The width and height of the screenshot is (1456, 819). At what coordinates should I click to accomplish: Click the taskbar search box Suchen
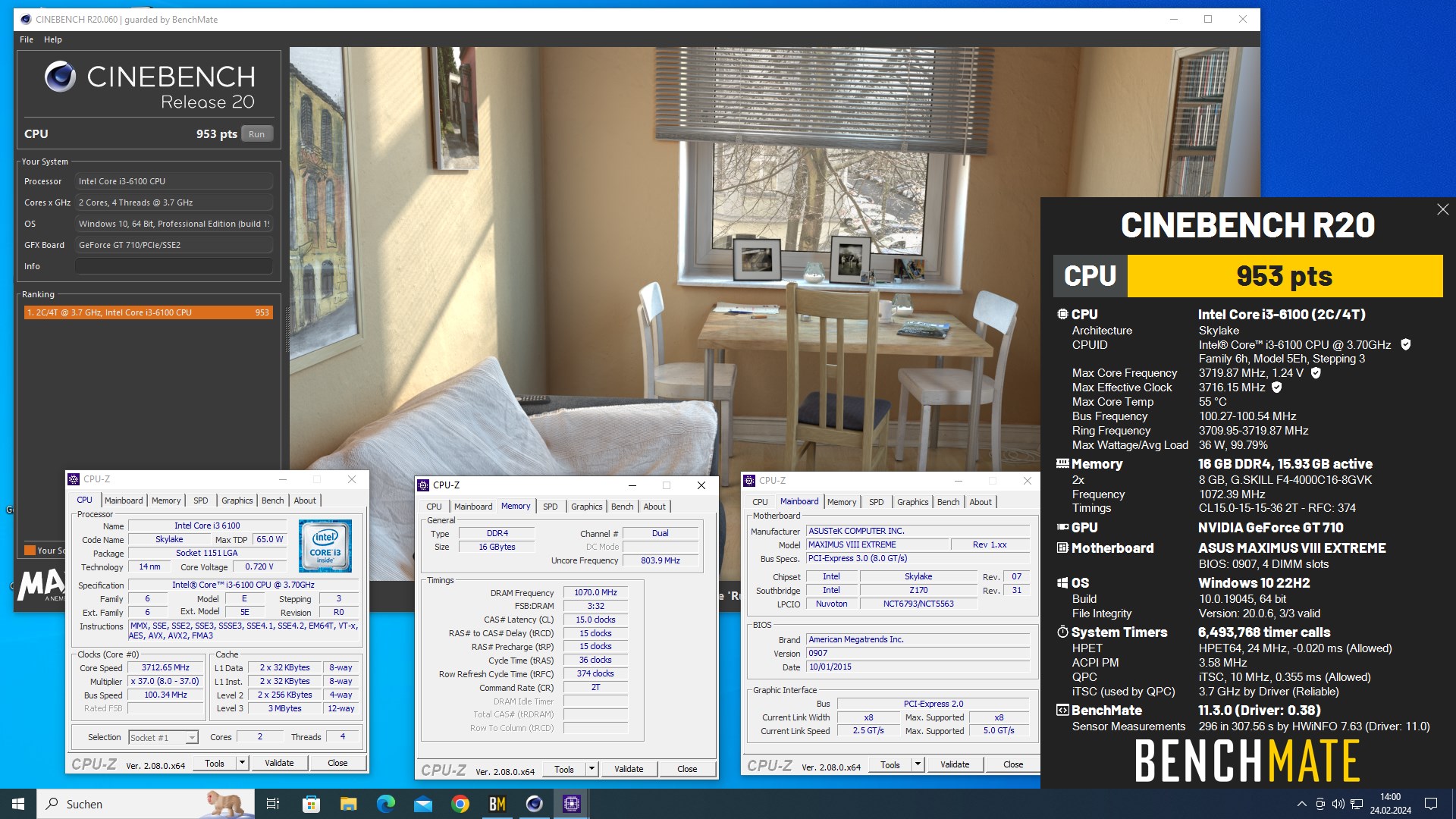[x=146, y=804]
